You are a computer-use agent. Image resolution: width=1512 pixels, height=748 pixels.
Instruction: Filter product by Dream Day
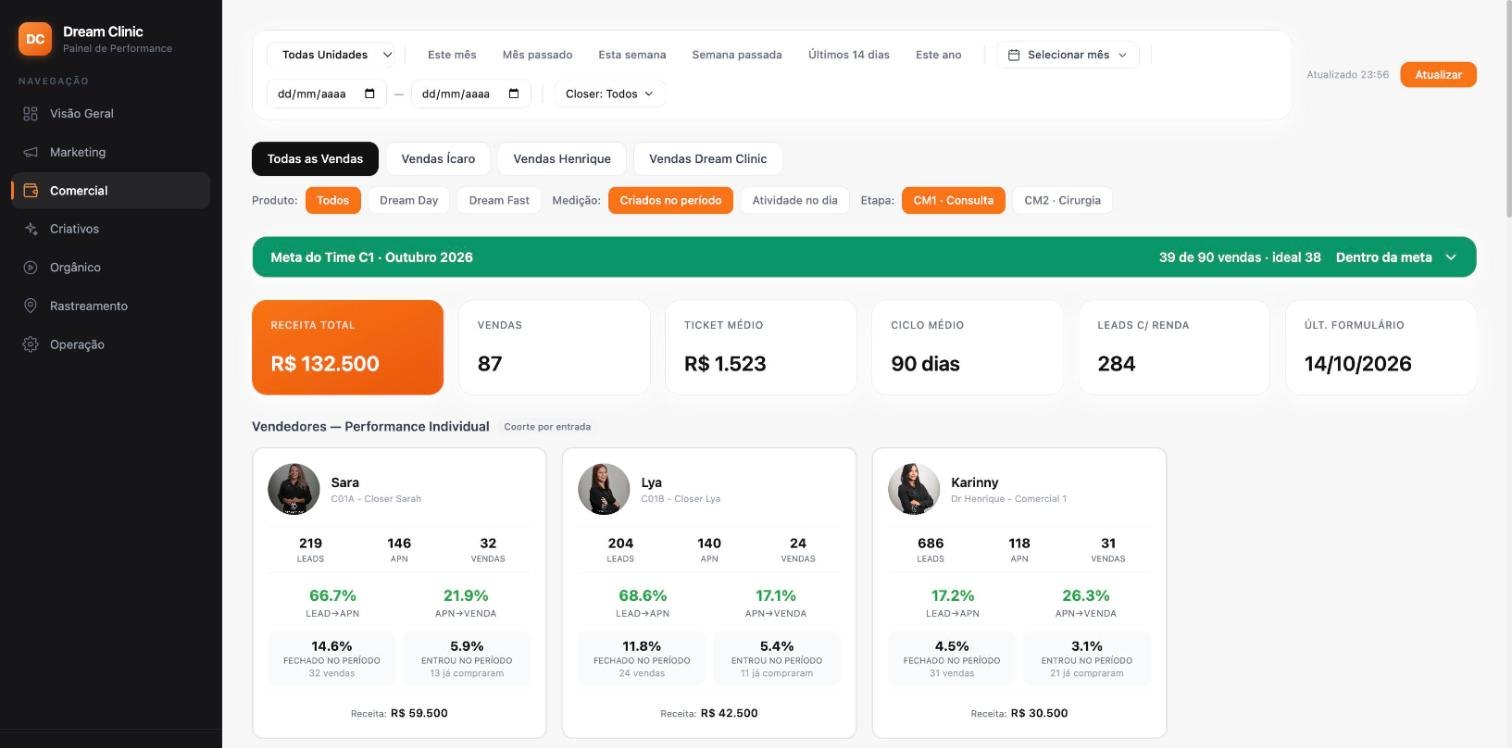tap(409, 200)
